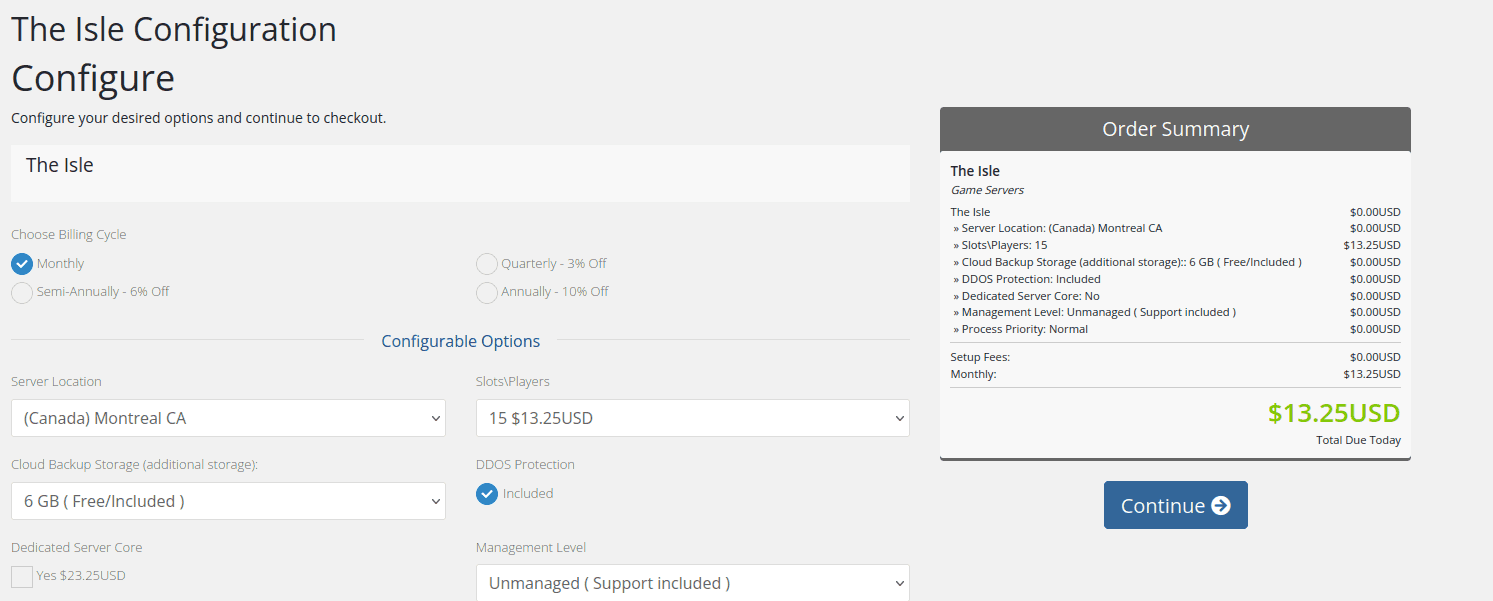Viewport: 1493px width, 601px height.
Task: Toggle the DDOS Protection Included checkbox
Action: [x=487, y=494]
